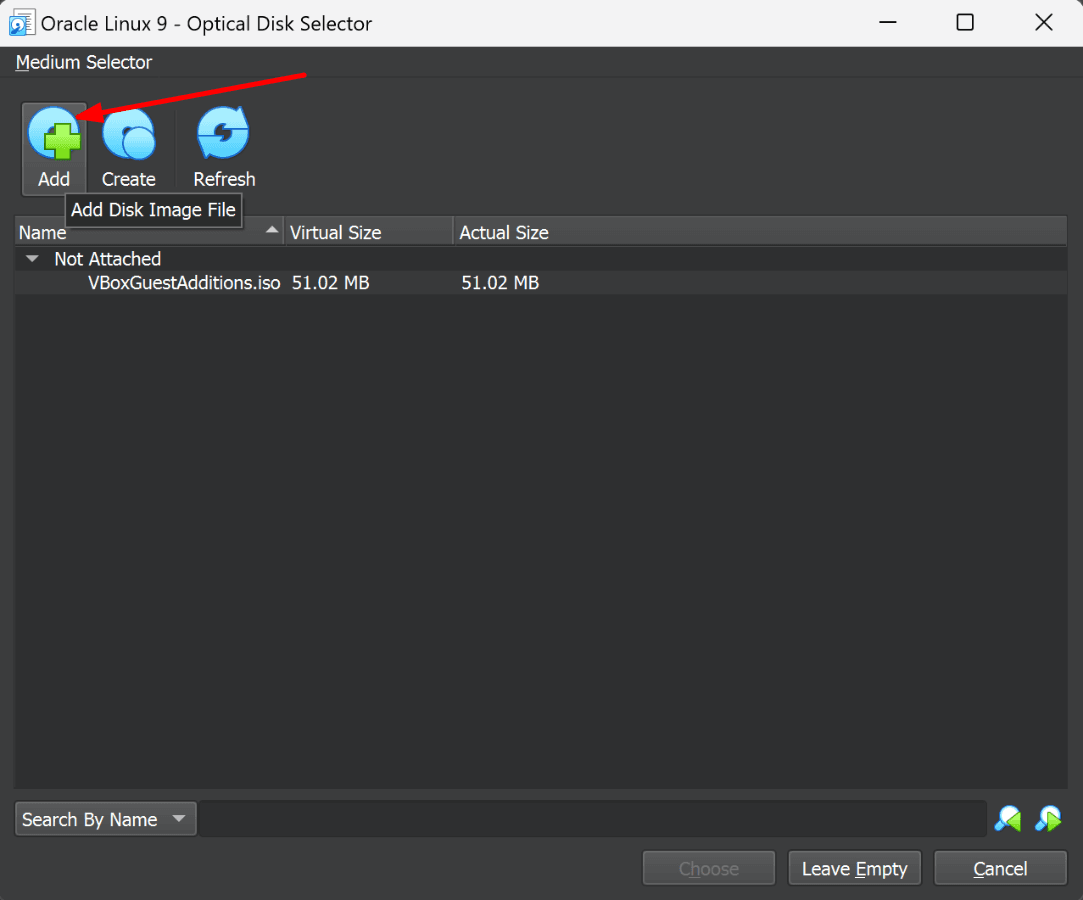Viewport: 1083px width, 900px height.
Task: Collapse the Not Attached group
Action: 32,258
